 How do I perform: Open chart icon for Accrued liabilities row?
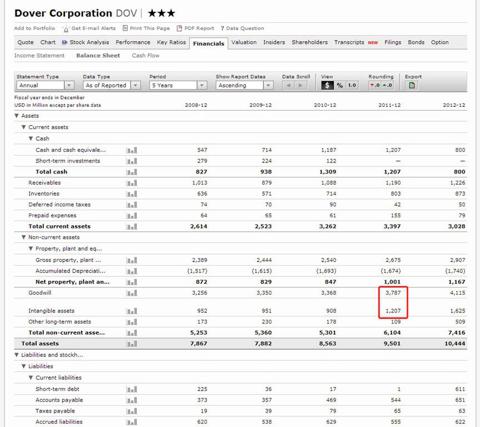132,422
